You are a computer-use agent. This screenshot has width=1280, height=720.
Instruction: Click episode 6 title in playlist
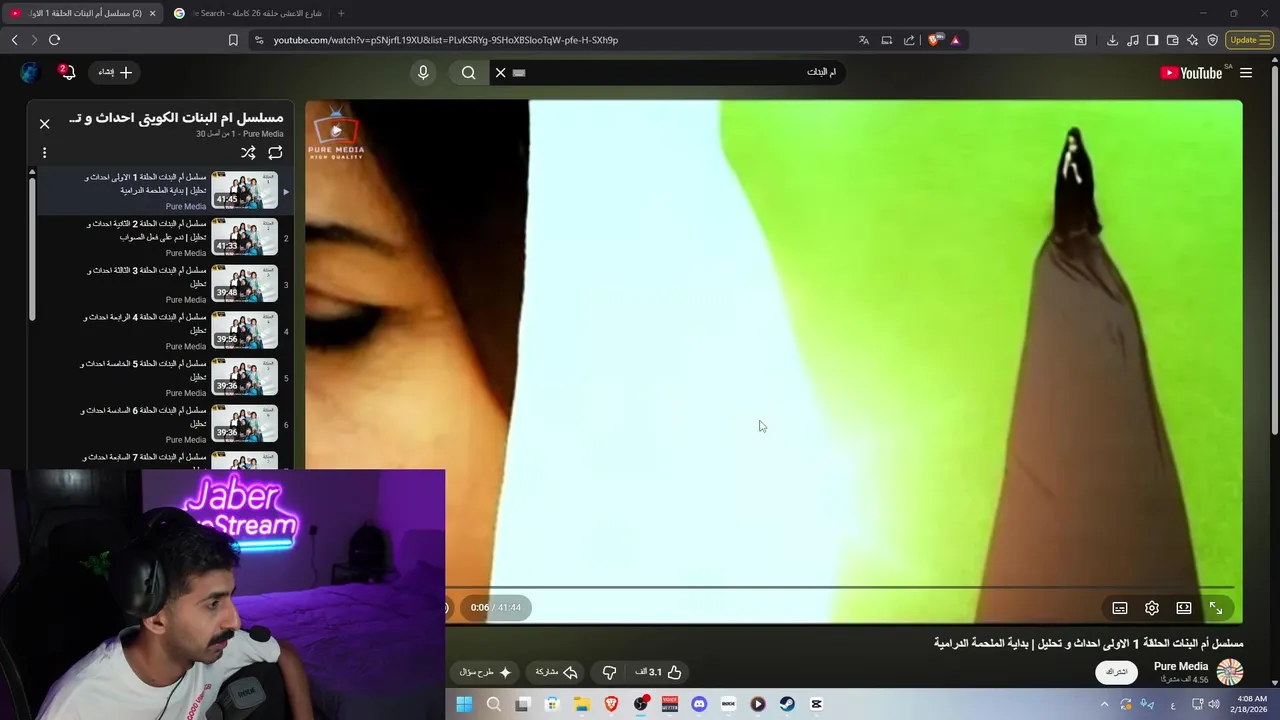coord(144,417)
